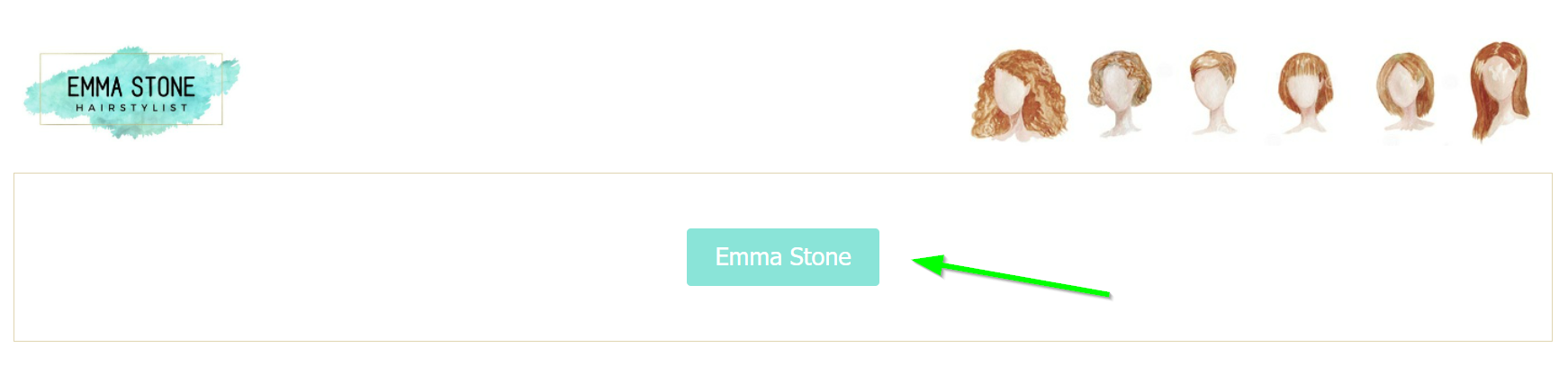Click the neck of the pixie cut figure
The height and width of the screenshot is (366, 1568).
(1212, 115)
